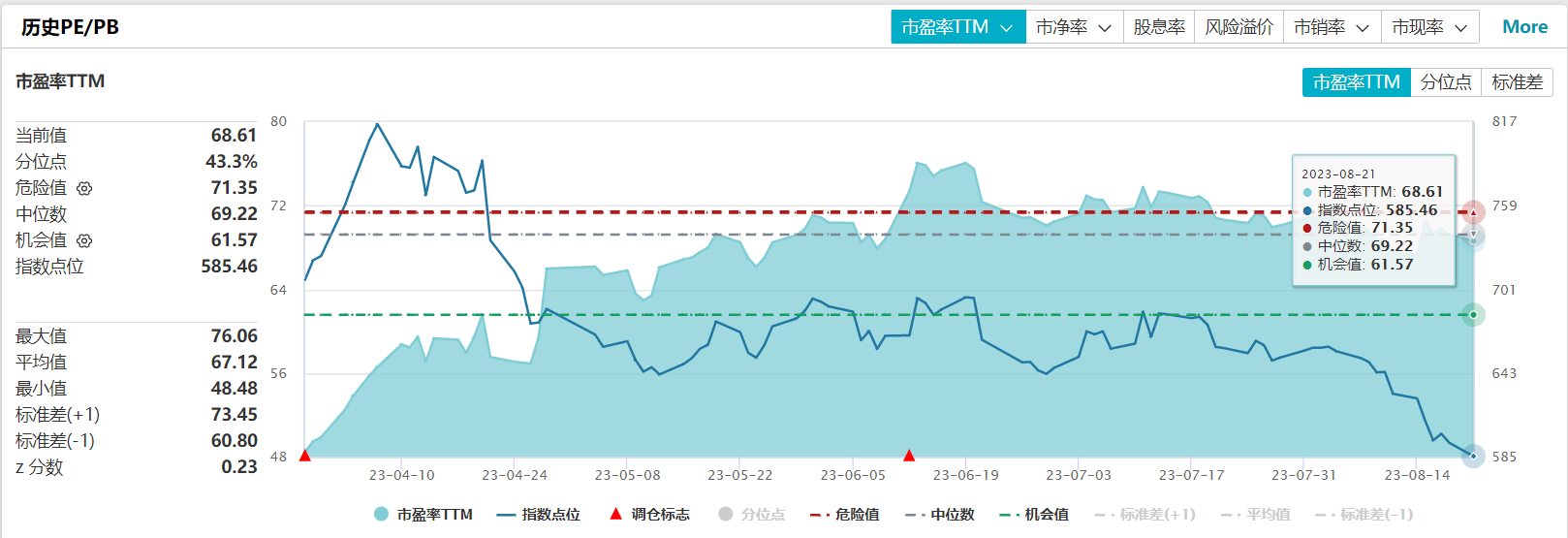The width and height of the screenshot is (1568, 538).
Task: Enable the 分位点 series in legend
Action: pos(752,515)
